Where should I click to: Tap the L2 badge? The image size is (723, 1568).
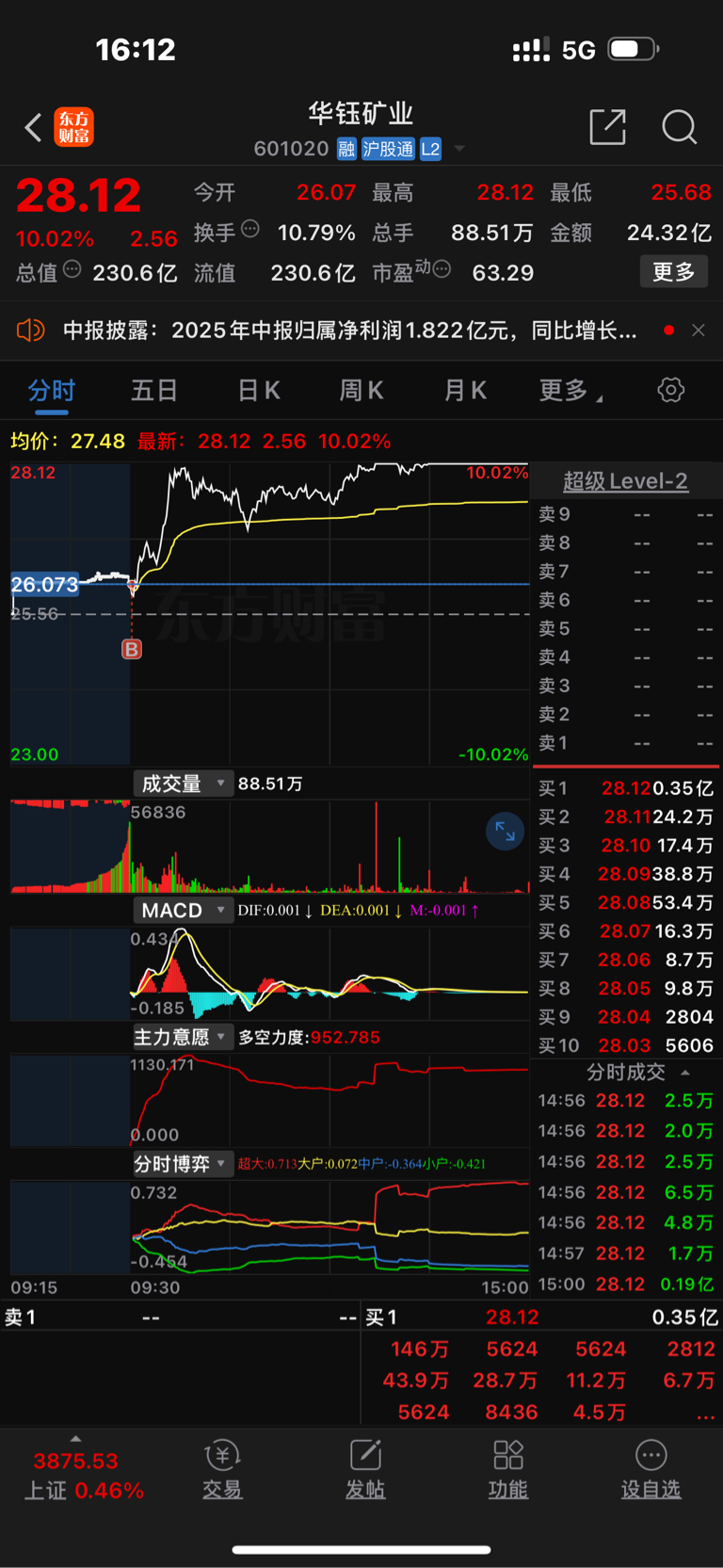(x=430, y=149)
